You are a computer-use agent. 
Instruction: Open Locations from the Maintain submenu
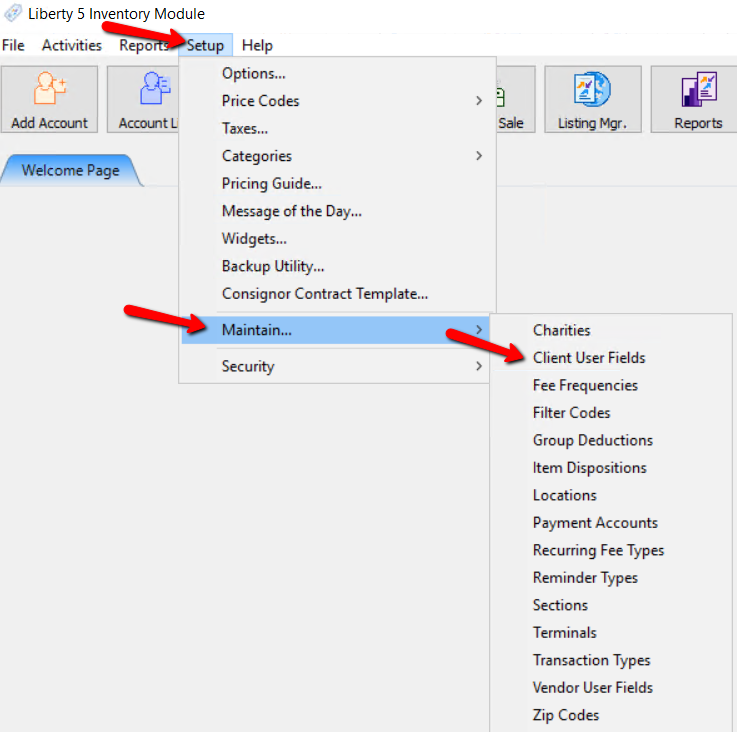point(611,495)
